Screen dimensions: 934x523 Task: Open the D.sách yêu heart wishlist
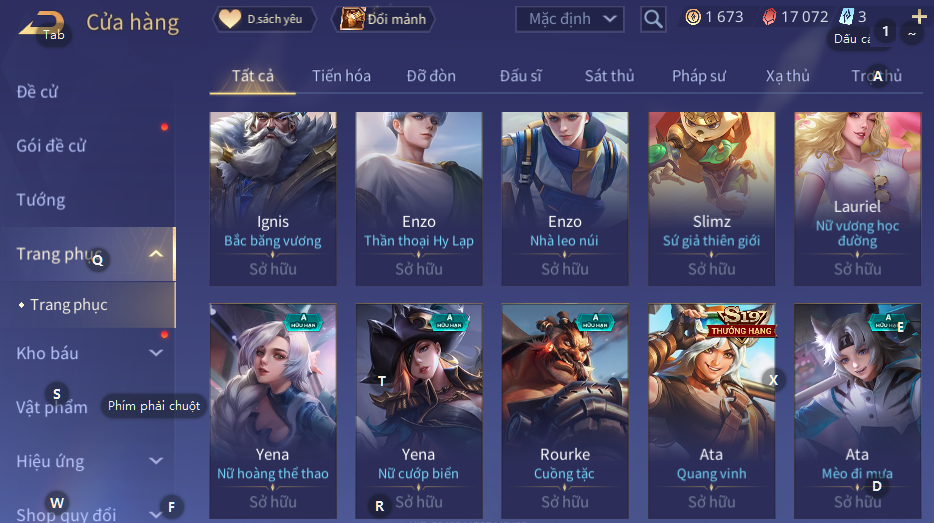pyautogui.click(x=264, y=19)
